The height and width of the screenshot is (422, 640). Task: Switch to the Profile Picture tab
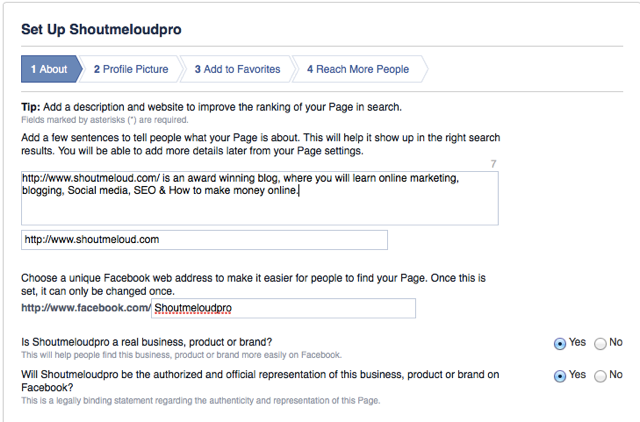point(132,69)
